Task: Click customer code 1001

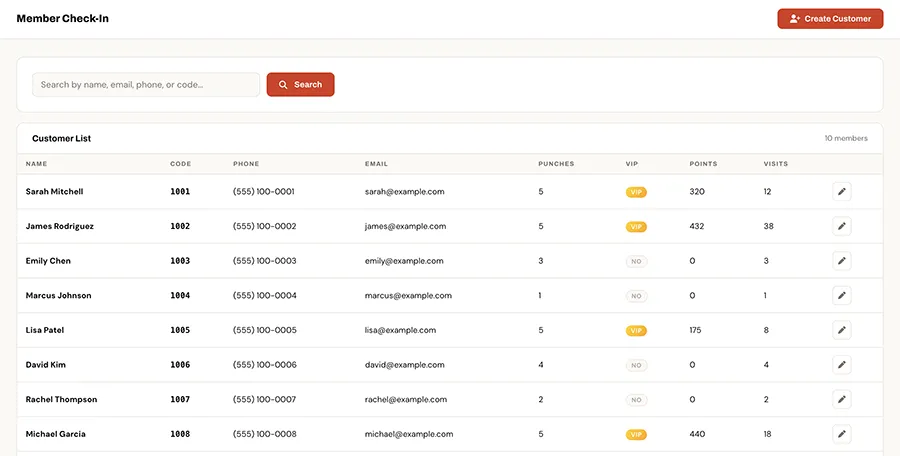Action: [180, 192]
